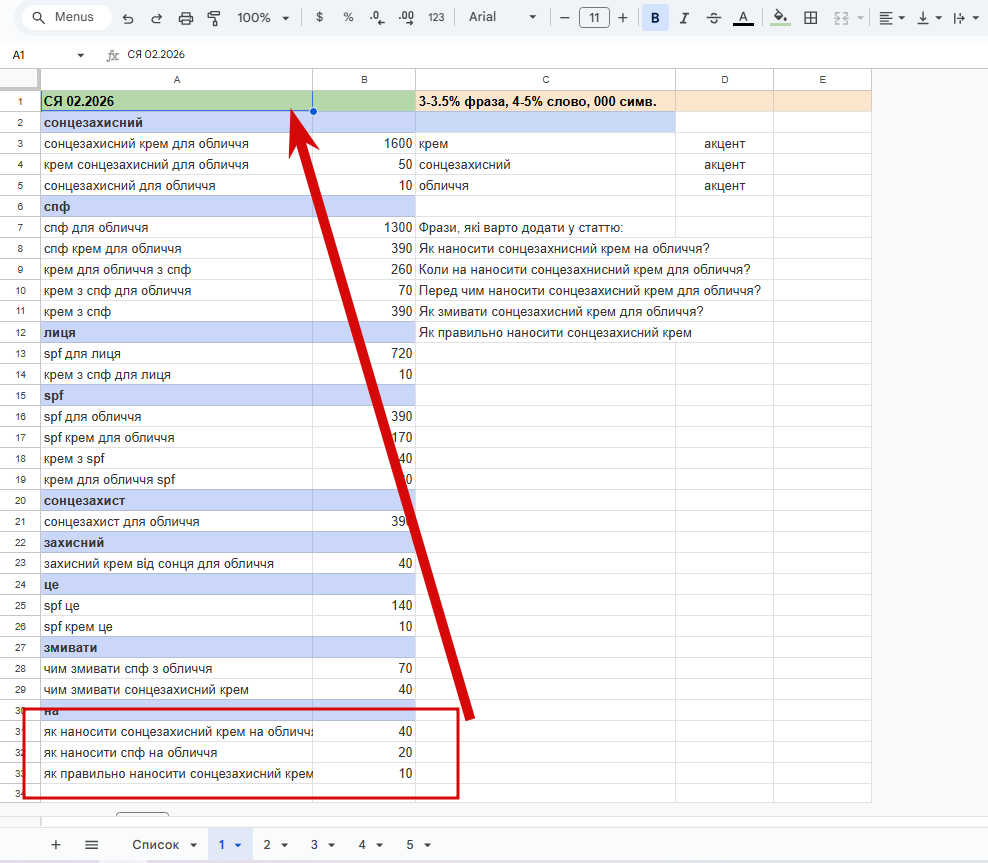Select cell Фрази, які варто додати у статтю:
This screenshot has width=988, height=863.
coord(546,227)
